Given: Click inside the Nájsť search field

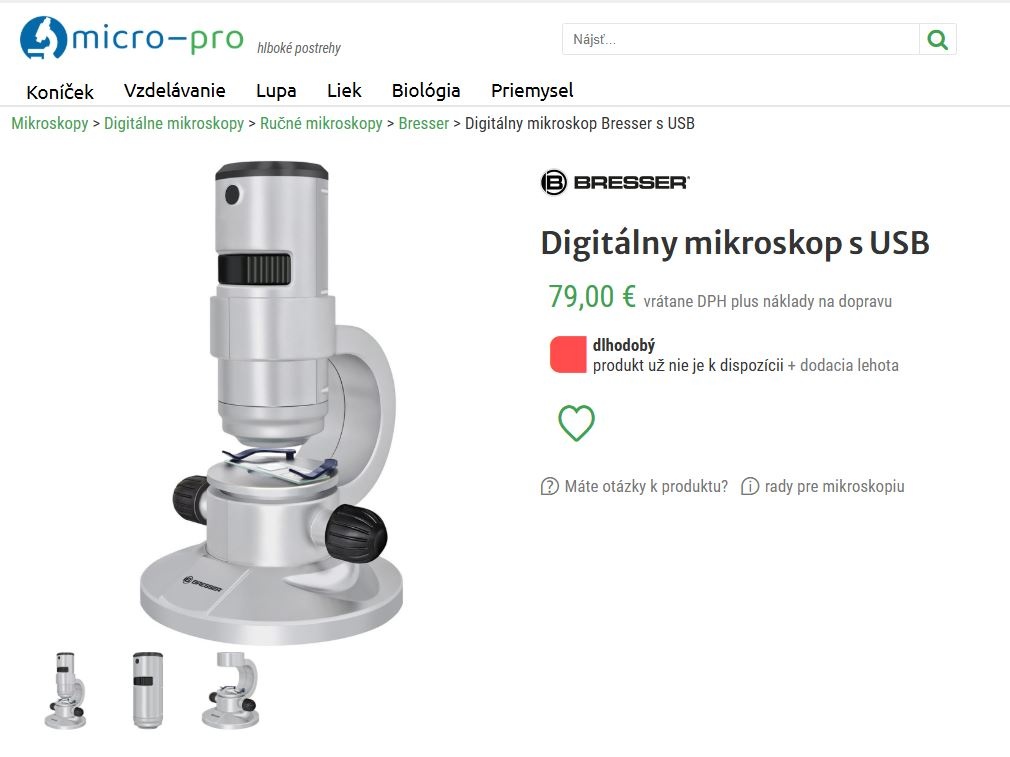Looking at the screenshot, I should [x=741, y=39].
